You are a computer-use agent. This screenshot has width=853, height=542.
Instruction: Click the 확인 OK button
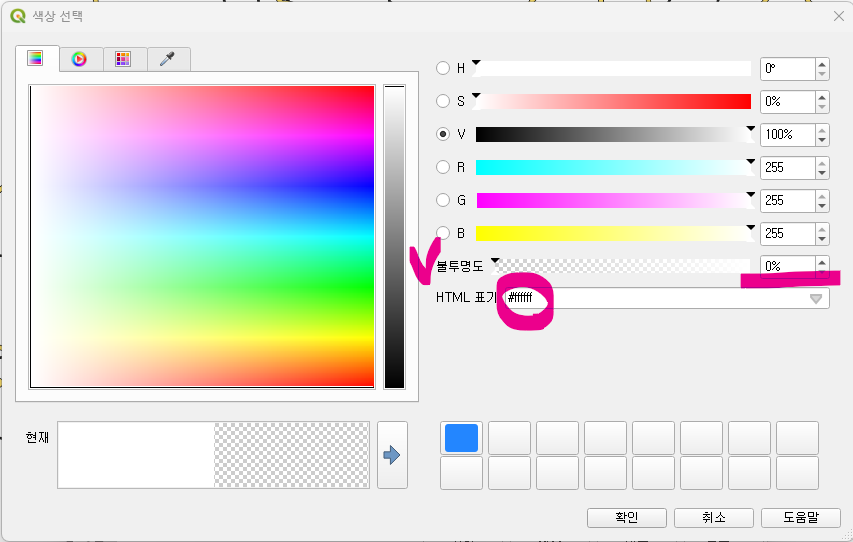[627, 518]
